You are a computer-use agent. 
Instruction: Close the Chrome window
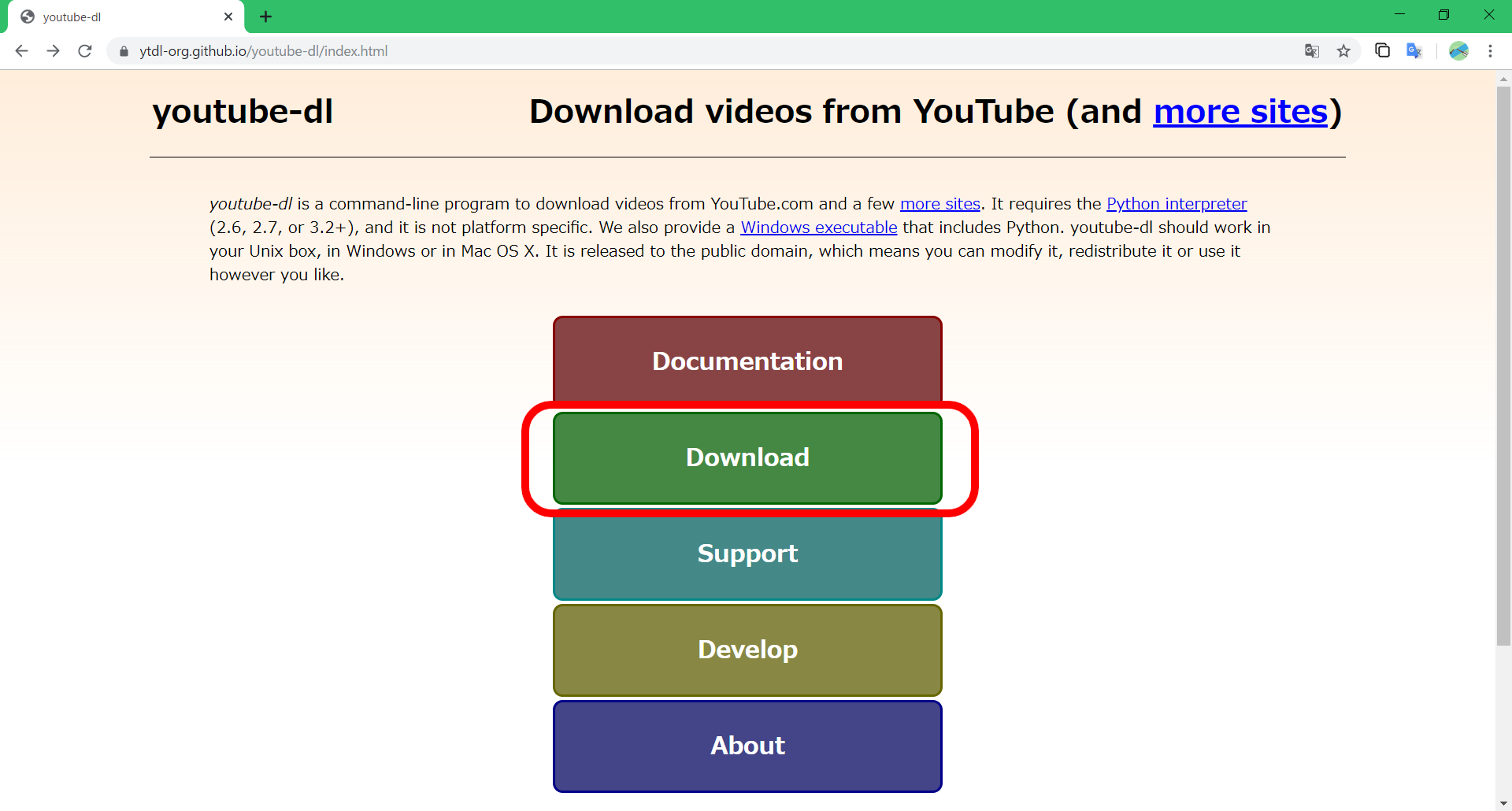(1488, 14)
